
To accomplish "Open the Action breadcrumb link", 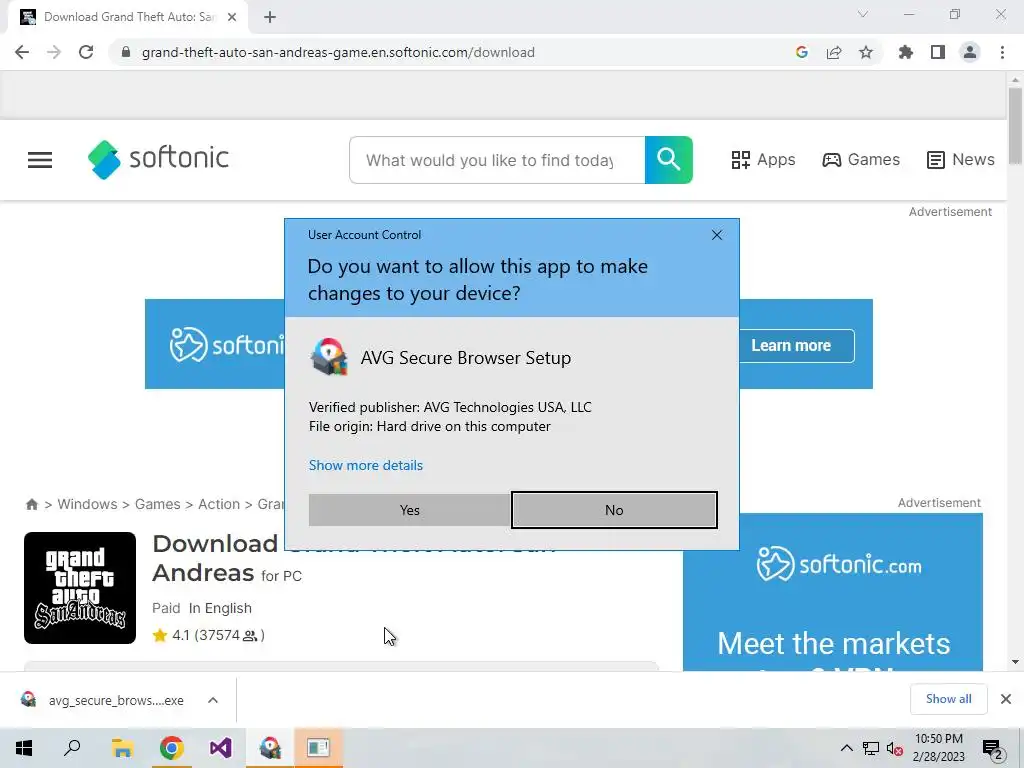I will pyautogui.click(x=219, y=504).
